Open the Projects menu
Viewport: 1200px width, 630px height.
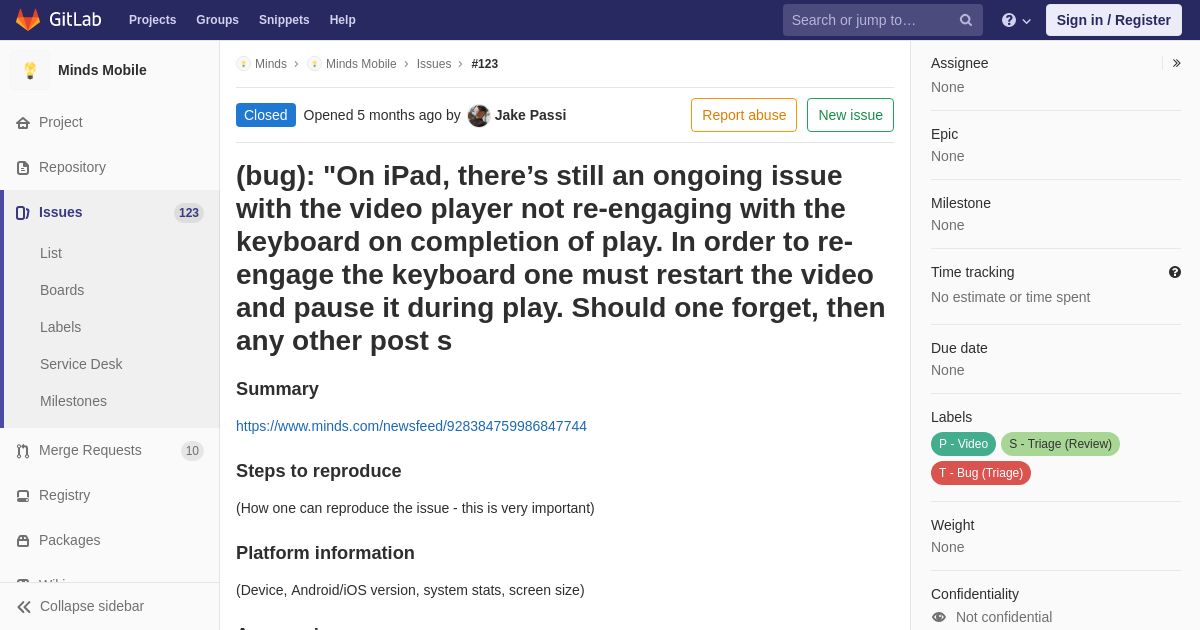(152, 20)
